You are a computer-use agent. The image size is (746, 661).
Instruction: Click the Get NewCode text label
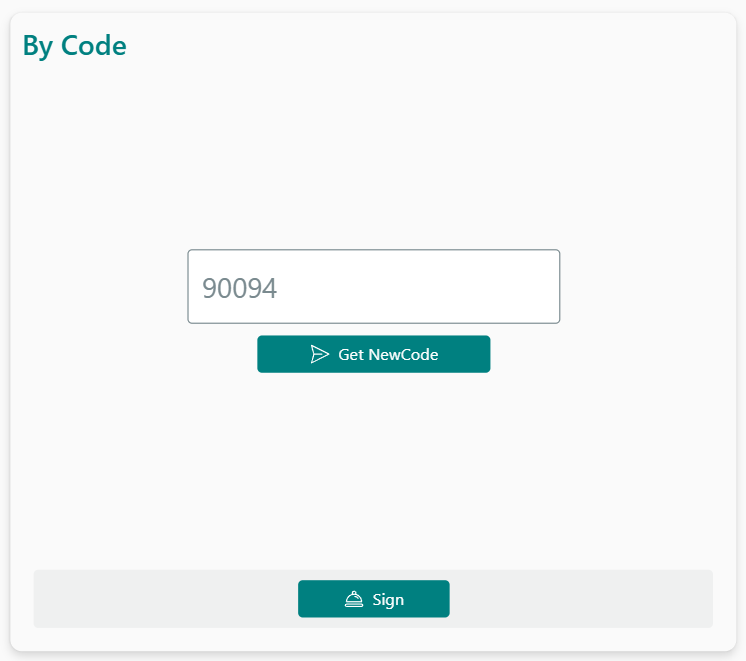[388, 354]
